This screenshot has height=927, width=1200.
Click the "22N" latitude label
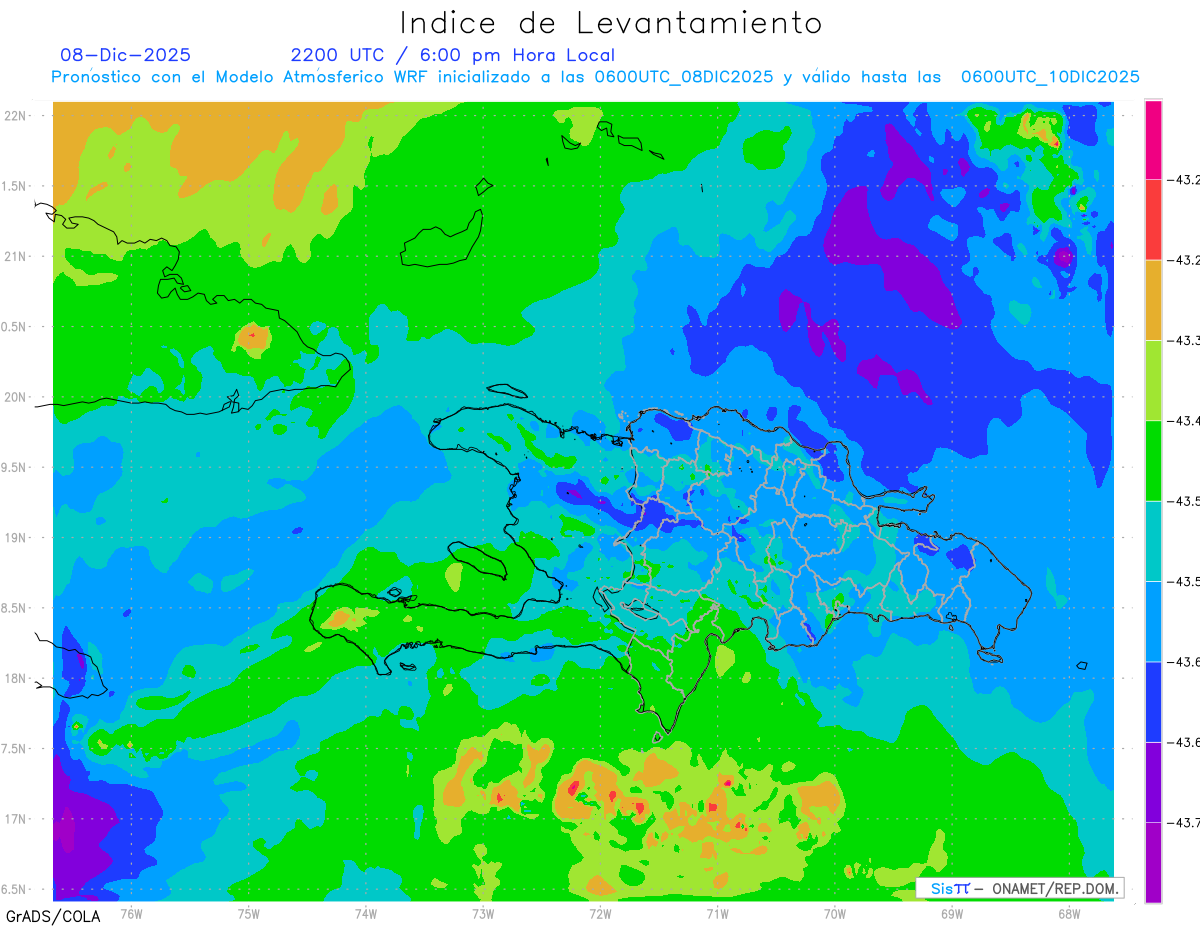(x=15, y=115)
